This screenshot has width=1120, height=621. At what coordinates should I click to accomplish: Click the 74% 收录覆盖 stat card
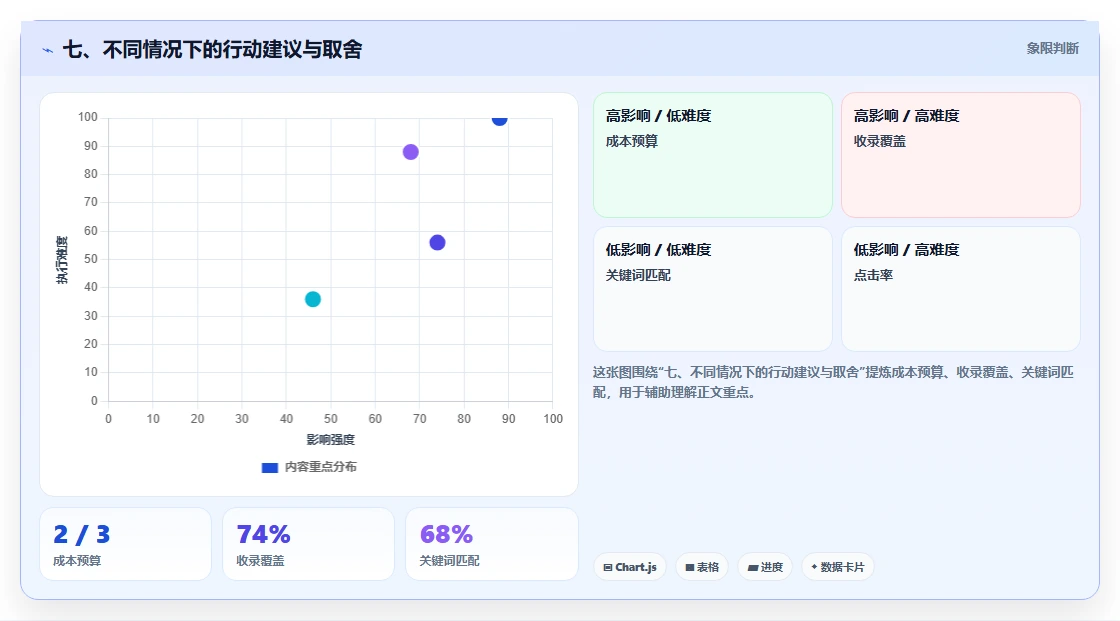click(309, 544)
